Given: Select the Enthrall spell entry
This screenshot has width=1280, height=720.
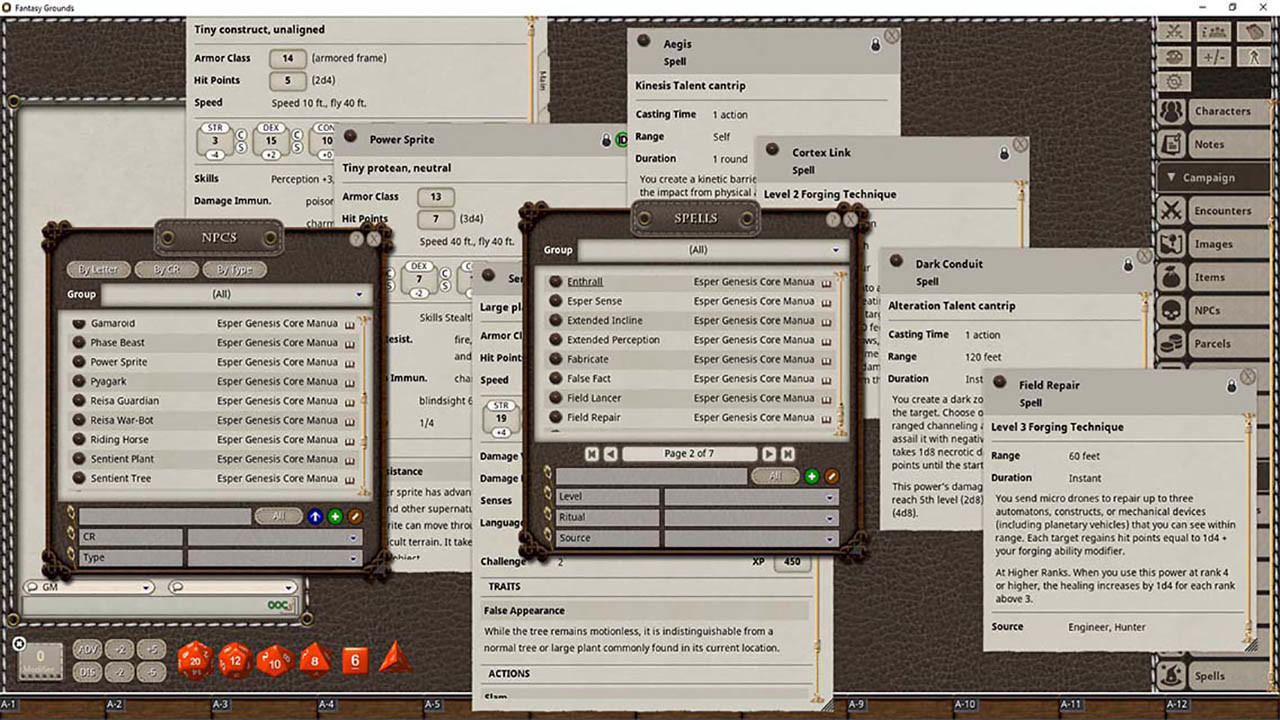Looking at the screenshot, I should click(585, 281).
